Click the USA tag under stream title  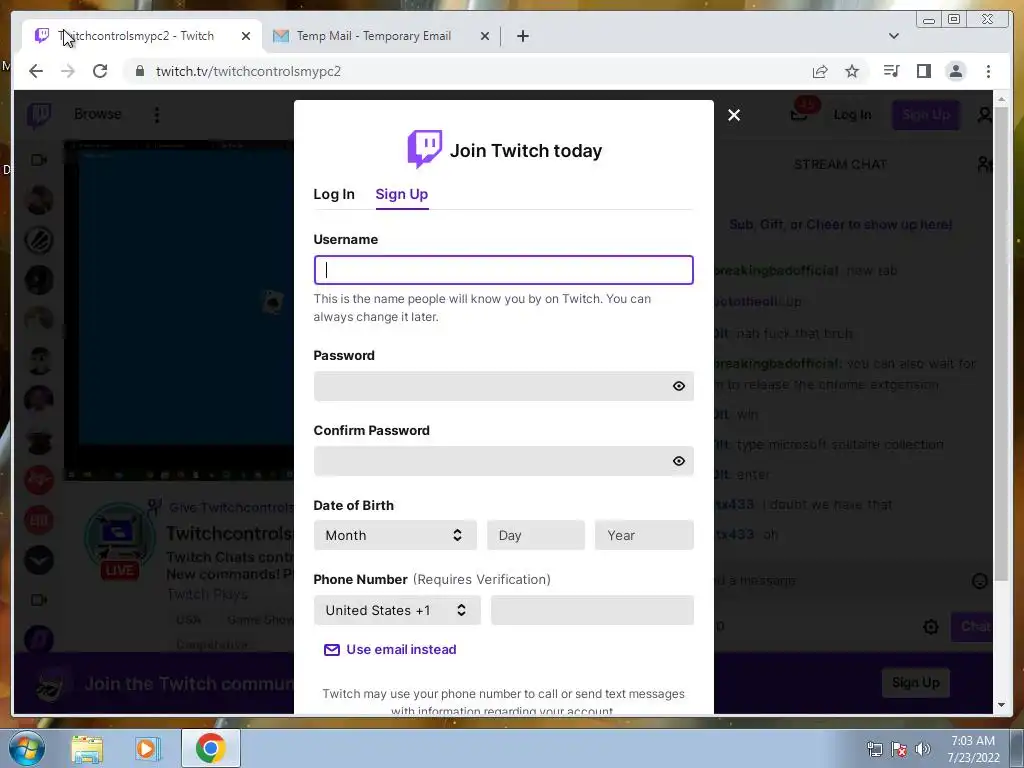coord(189,620)
